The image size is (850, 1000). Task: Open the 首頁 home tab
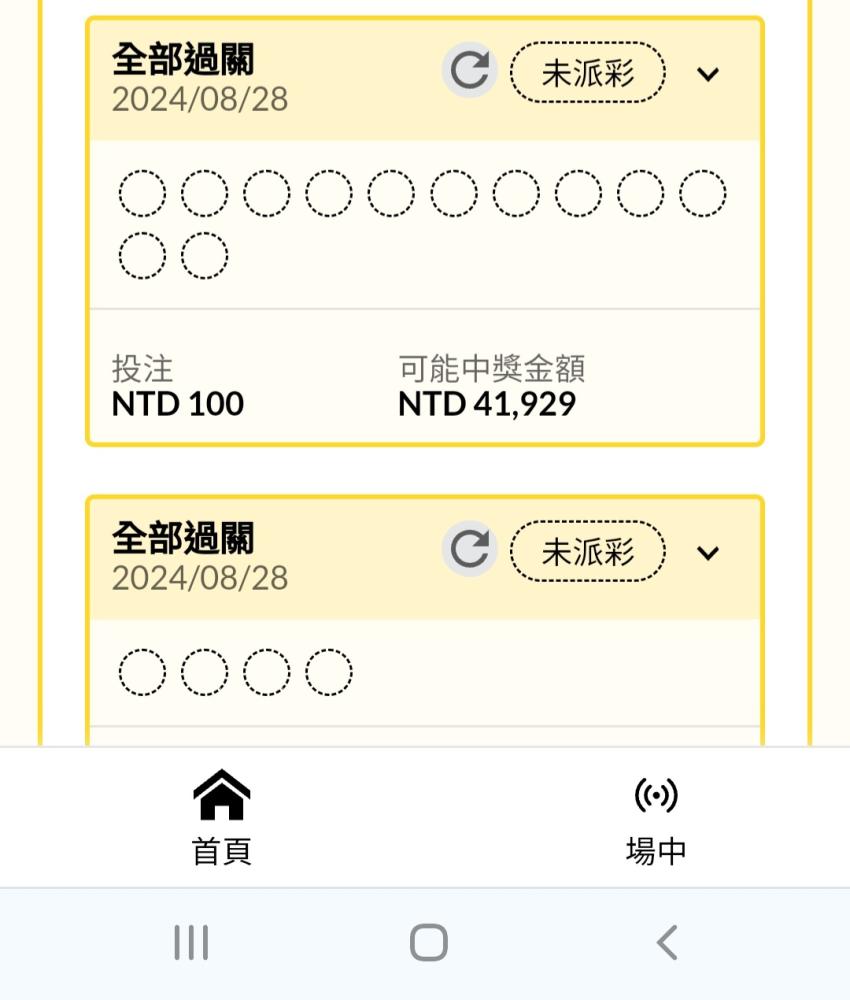[x=221, y=818]
